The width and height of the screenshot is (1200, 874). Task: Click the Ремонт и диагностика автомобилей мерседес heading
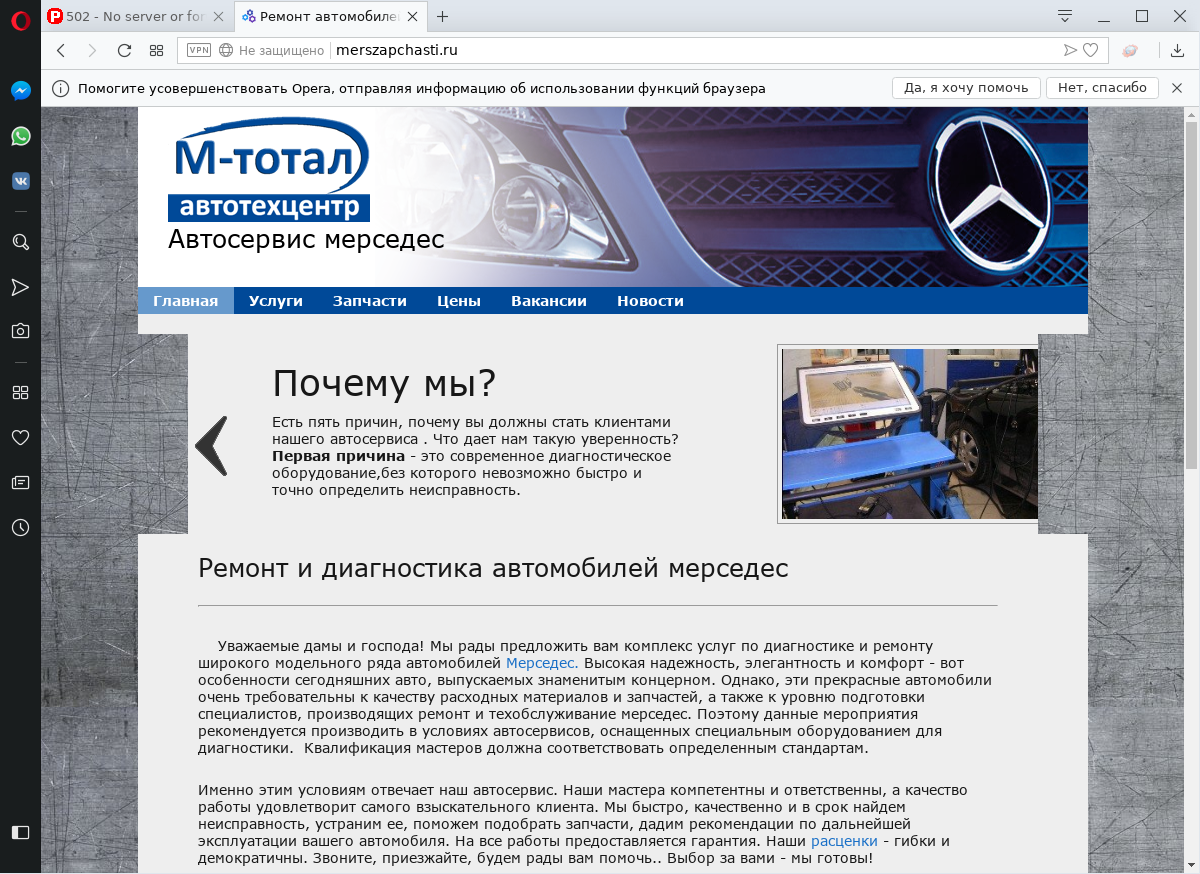[x=493, y=568]
